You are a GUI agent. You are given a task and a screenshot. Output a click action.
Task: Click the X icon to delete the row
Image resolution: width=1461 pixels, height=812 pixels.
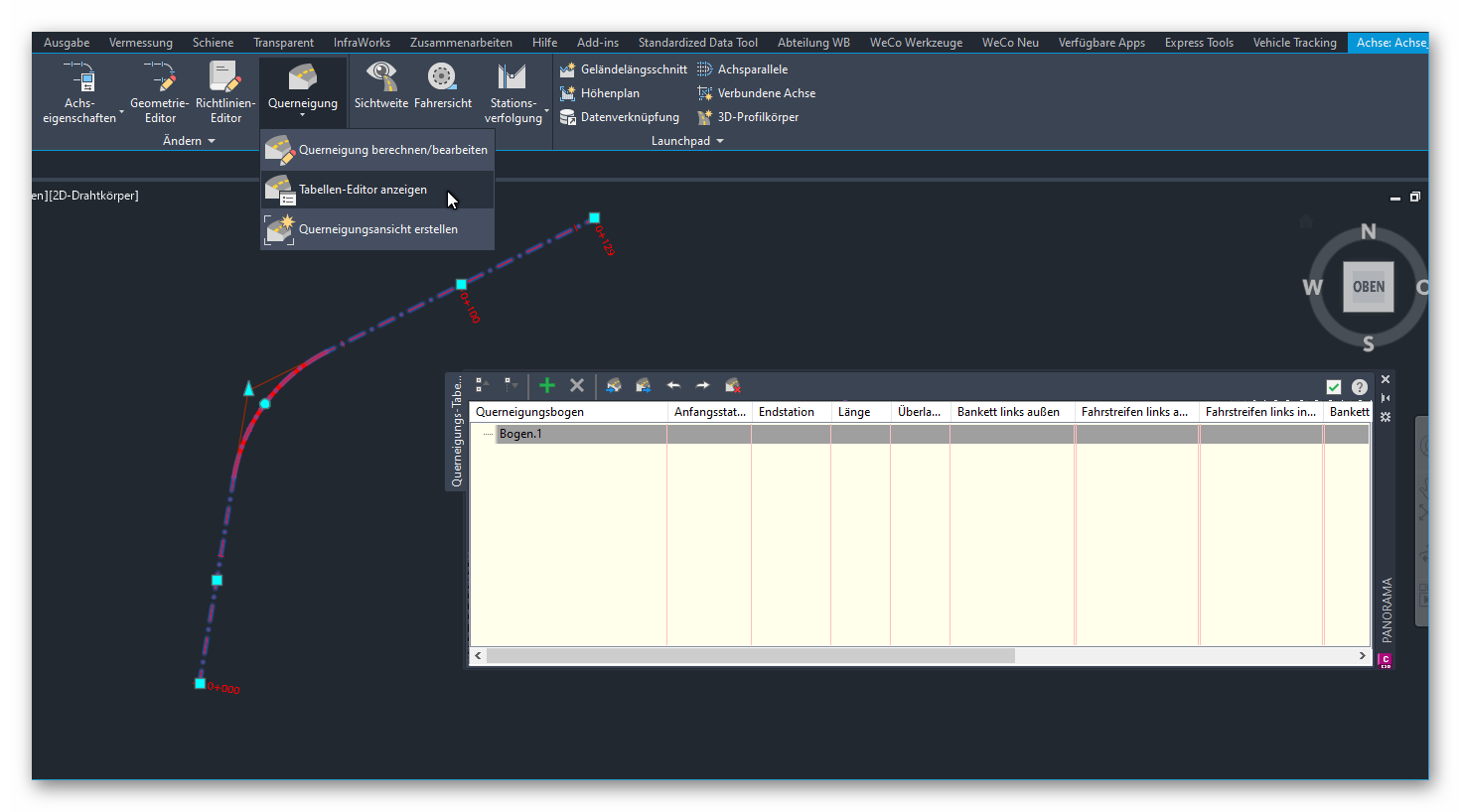click(x=576, y=385)
